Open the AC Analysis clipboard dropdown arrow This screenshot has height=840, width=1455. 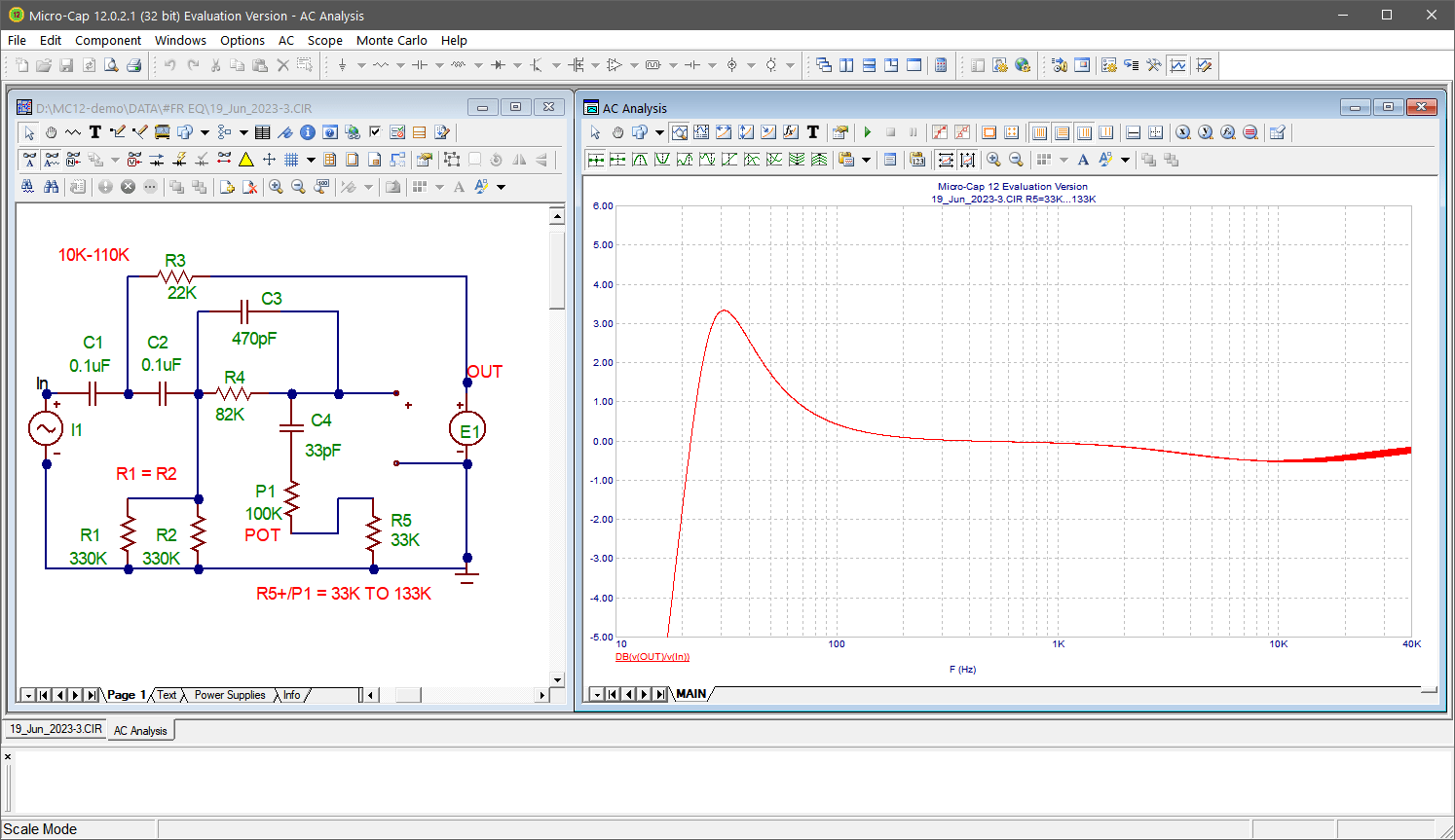866,160
